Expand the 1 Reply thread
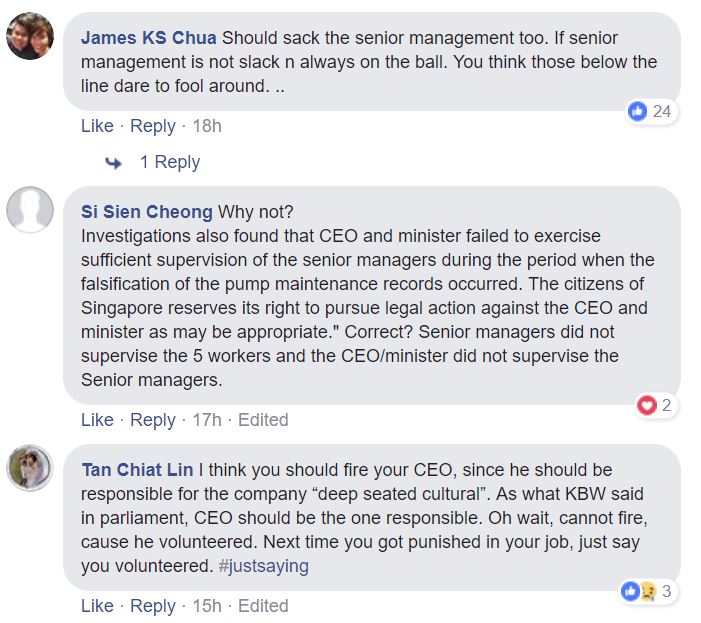This screenshot has width=701, height=623. pyautogui.click(x=169, y=162)
